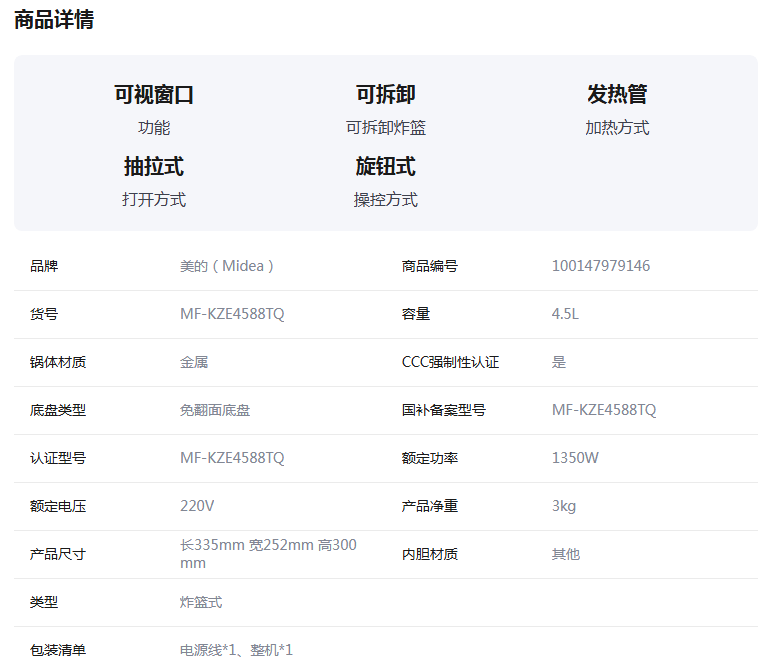Select the brand value 美的（Midea）
This screenshot has width=772, height=669.
coord(227,266)
